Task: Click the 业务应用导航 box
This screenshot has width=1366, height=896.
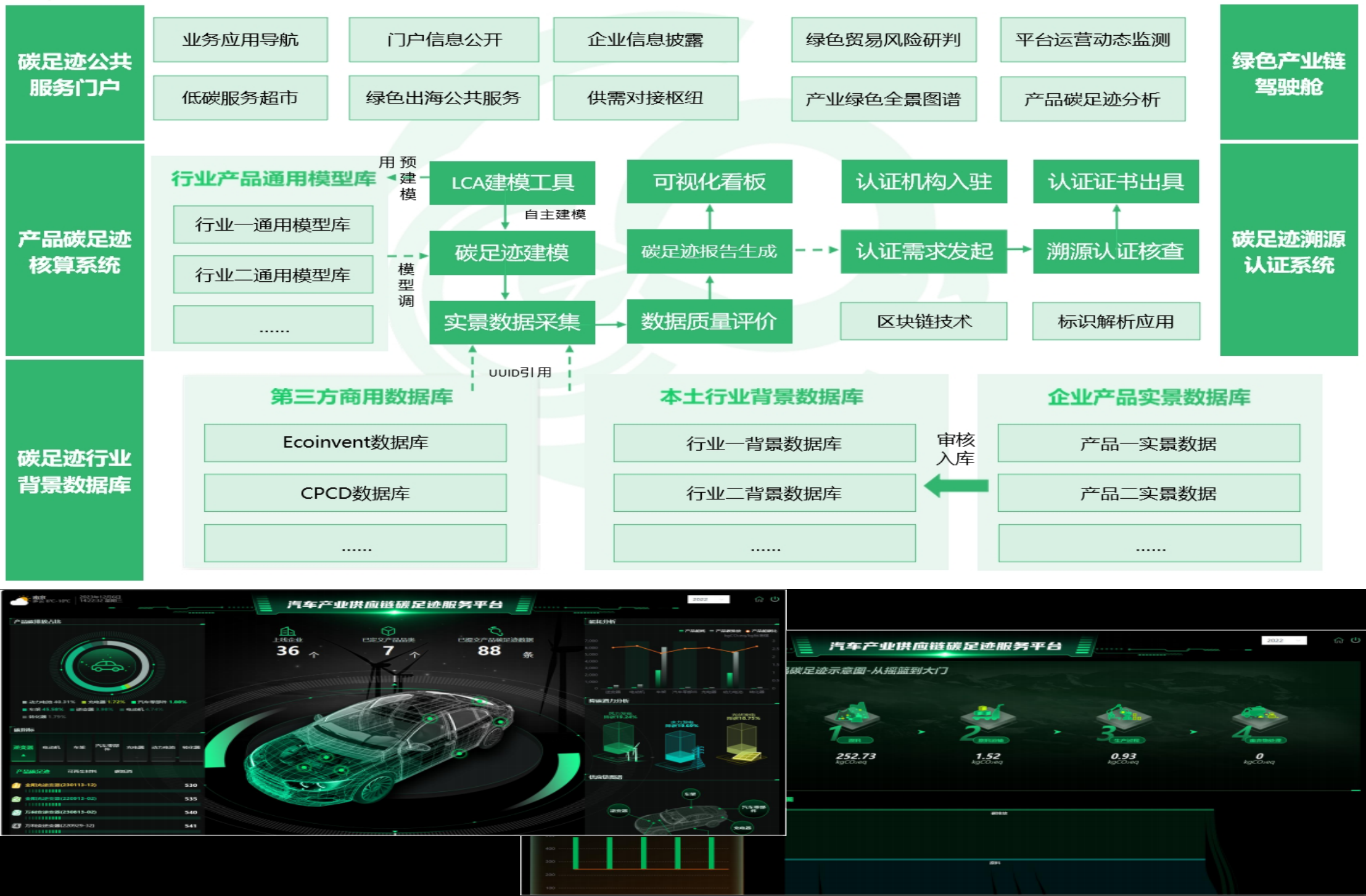Action: 240,40
